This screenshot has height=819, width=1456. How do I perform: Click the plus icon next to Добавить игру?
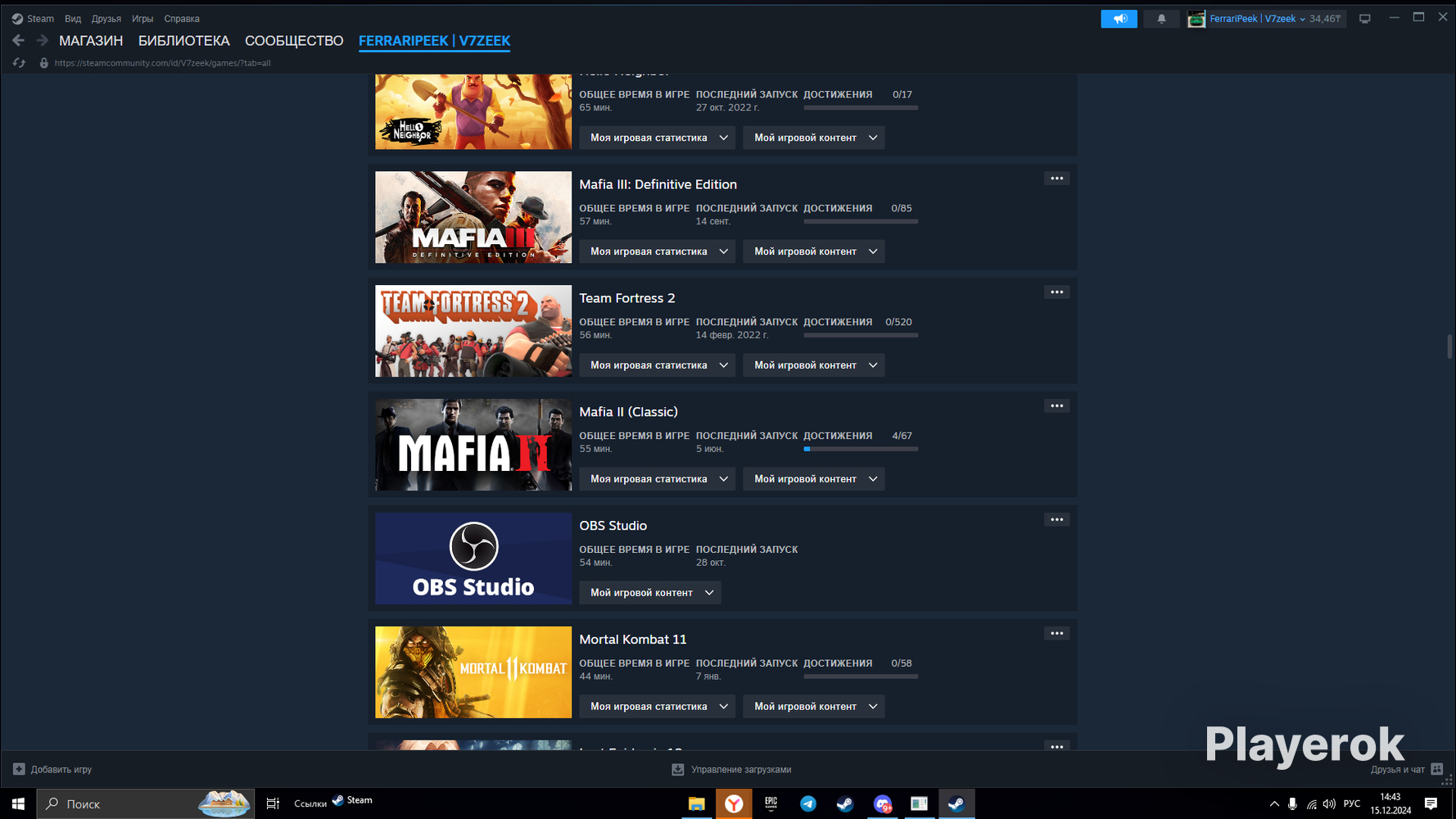[19, 769]
